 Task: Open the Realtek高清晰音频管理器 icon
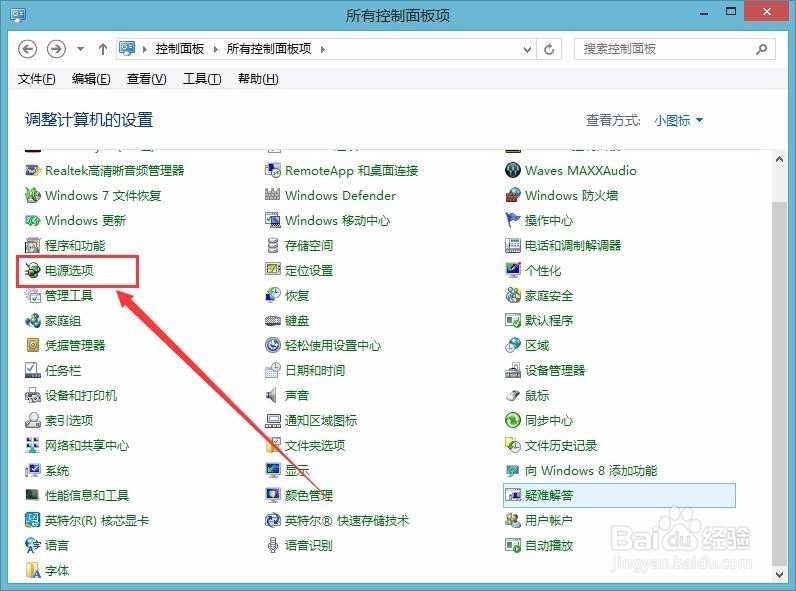coord(33,171)
